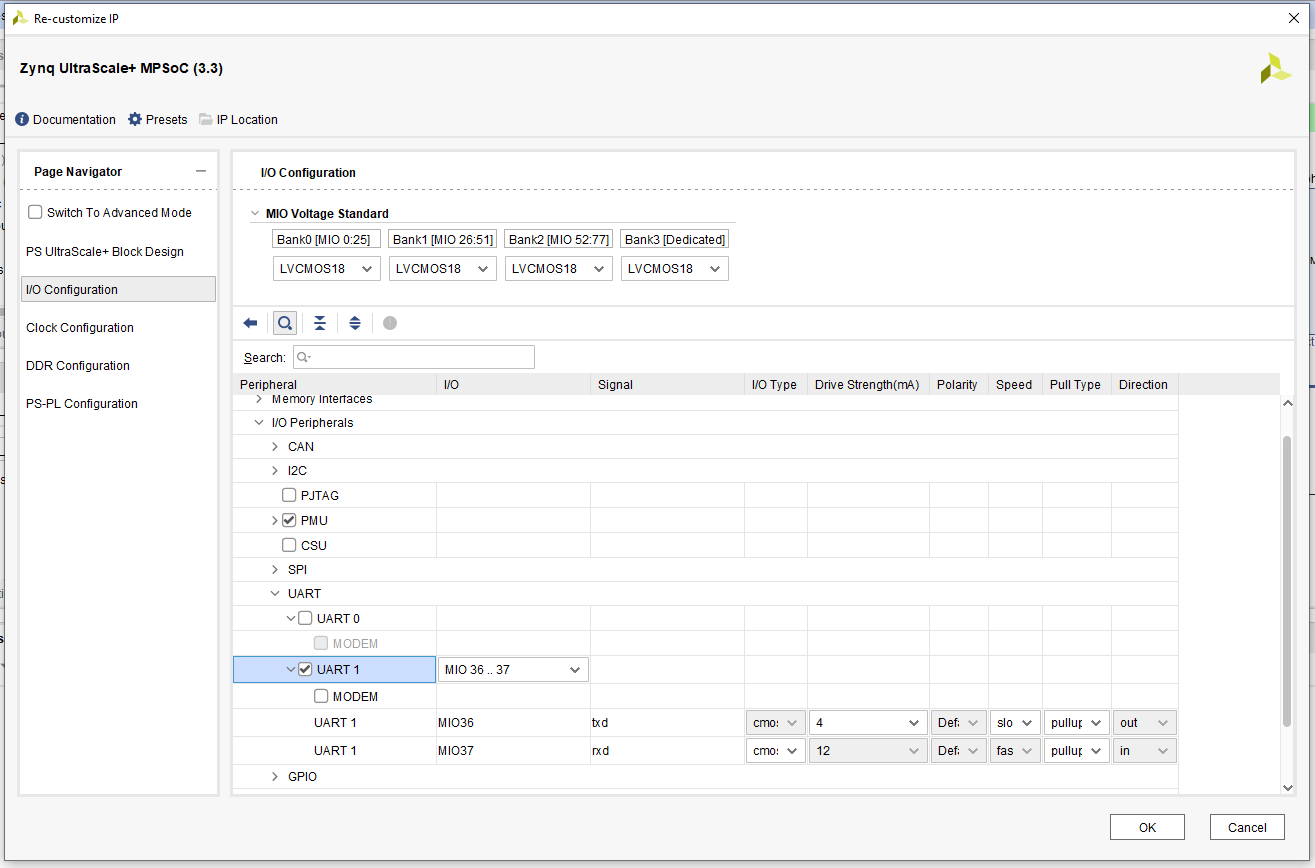Open txd Direction dropdown showing out

point(1145,723)
